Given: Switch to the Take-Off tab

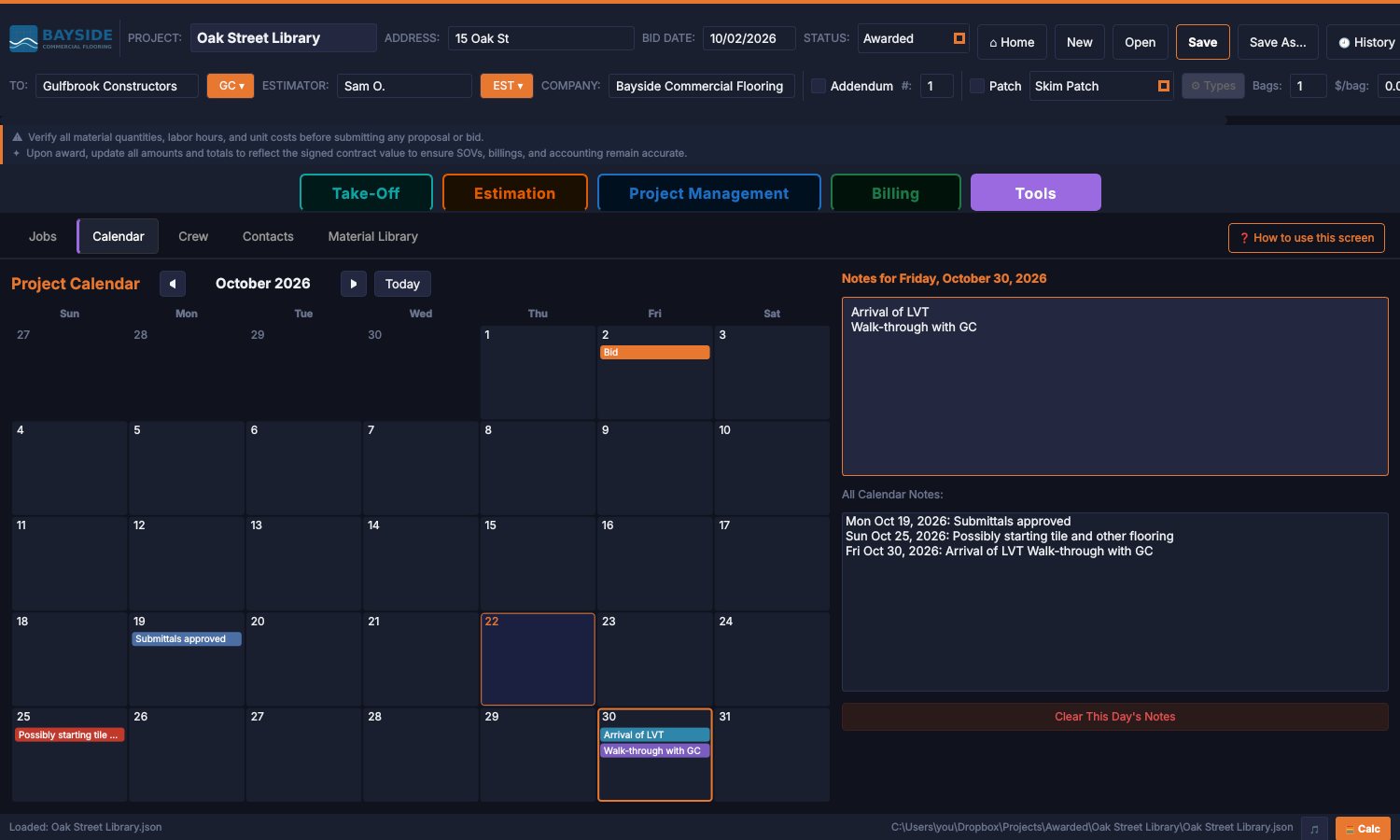Looking at the screenshot, I should click(366, 193).
